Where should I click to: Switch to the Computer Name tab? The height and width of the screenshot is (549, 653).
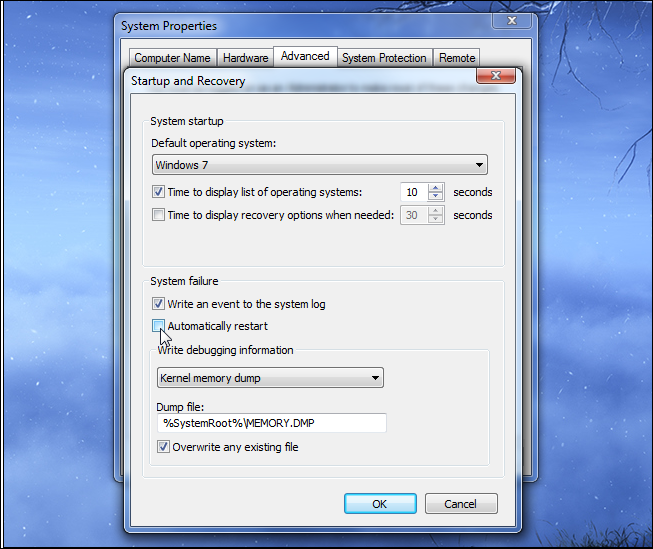(172, 58)
